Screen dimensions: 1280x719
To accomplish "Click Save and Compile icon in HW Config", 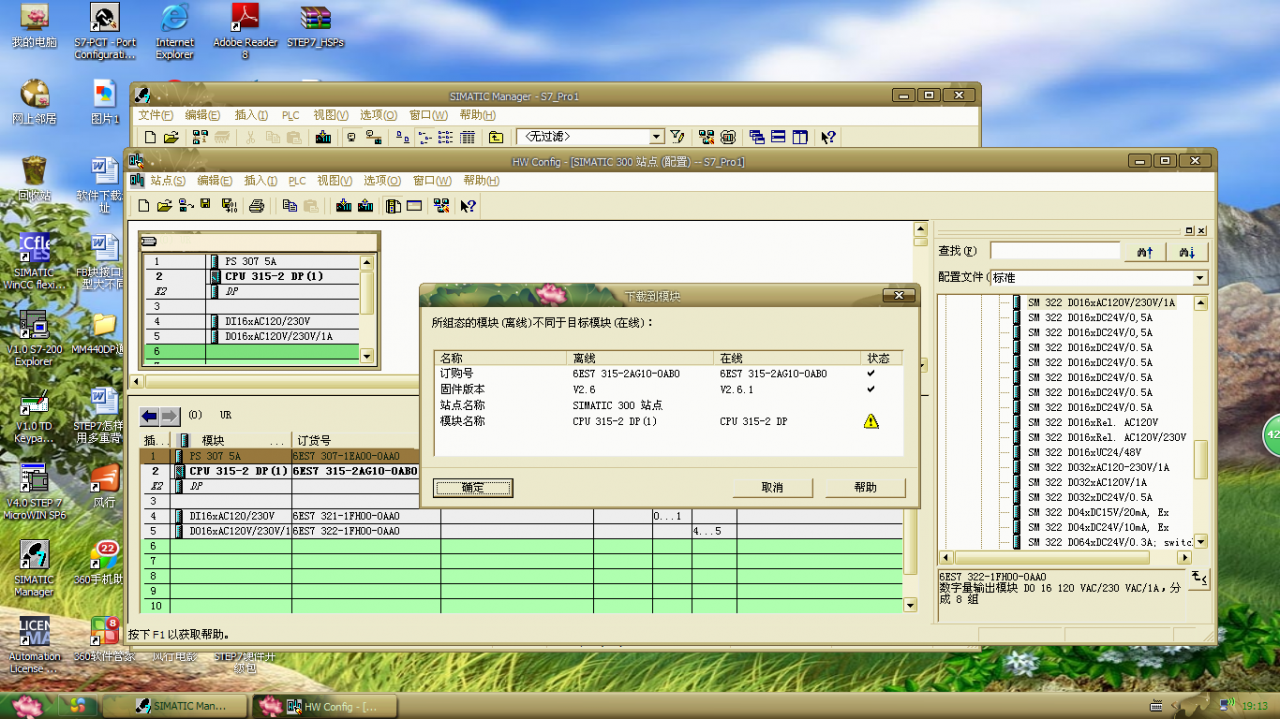I will tap(229, 206).
